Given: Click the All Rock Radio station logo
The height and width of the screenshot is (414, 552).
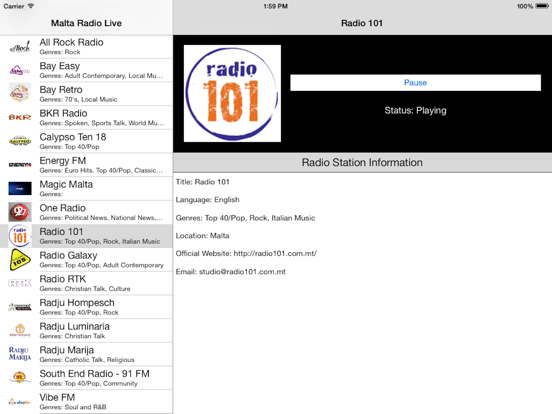Looking at the screenshot, I should pos(20,47).
